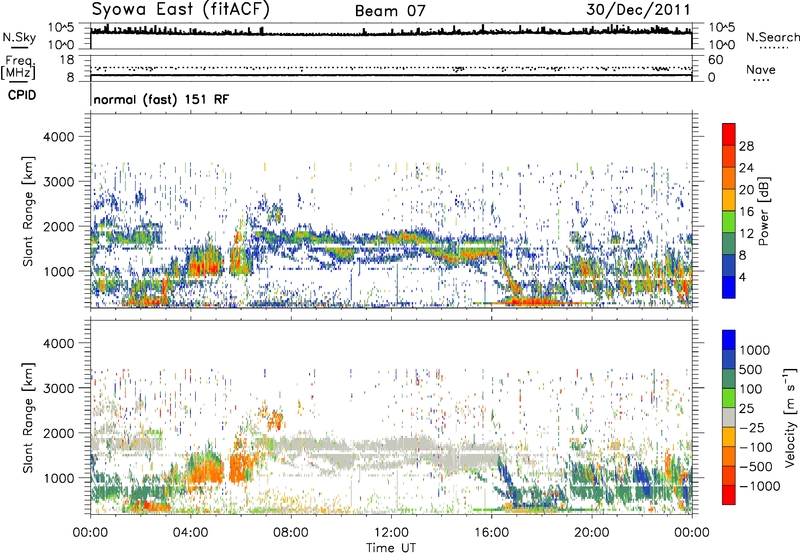The height and width of the screenshot is (554, 800).
Task: Click the 'CPID' label
Action: [x=22, y=95]
